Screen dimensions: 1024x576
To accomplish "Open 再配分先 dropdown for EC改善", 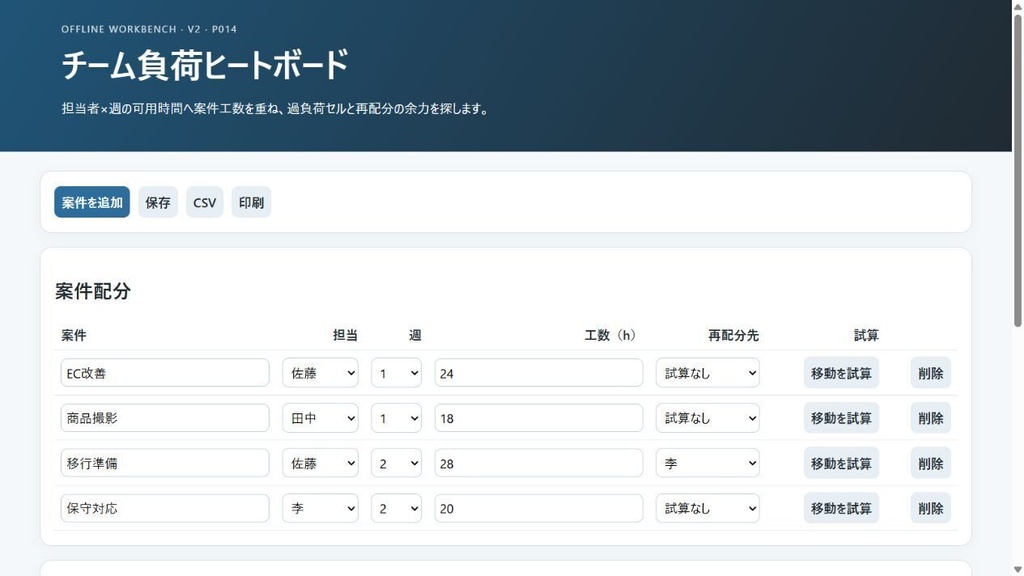I will click(708, 373).
